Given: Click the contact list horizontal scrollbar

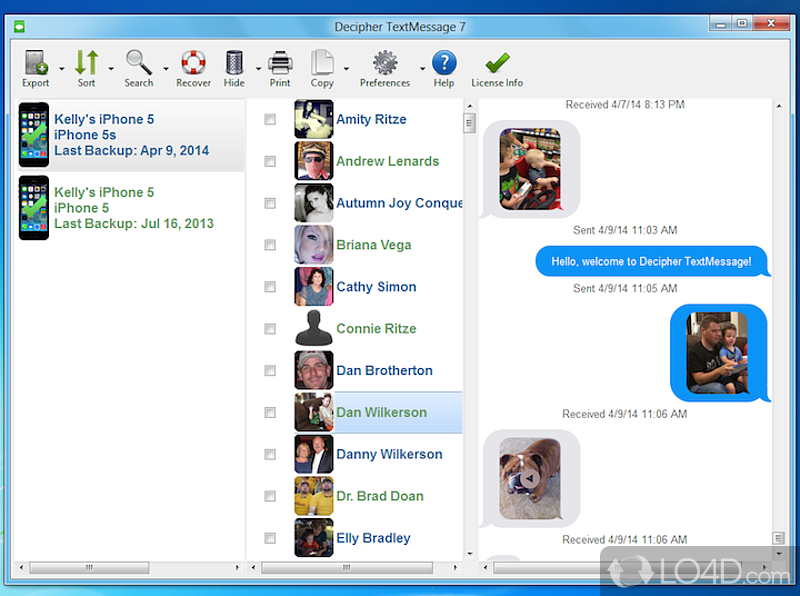Looking at the screenshot, I should click(360, 567).
